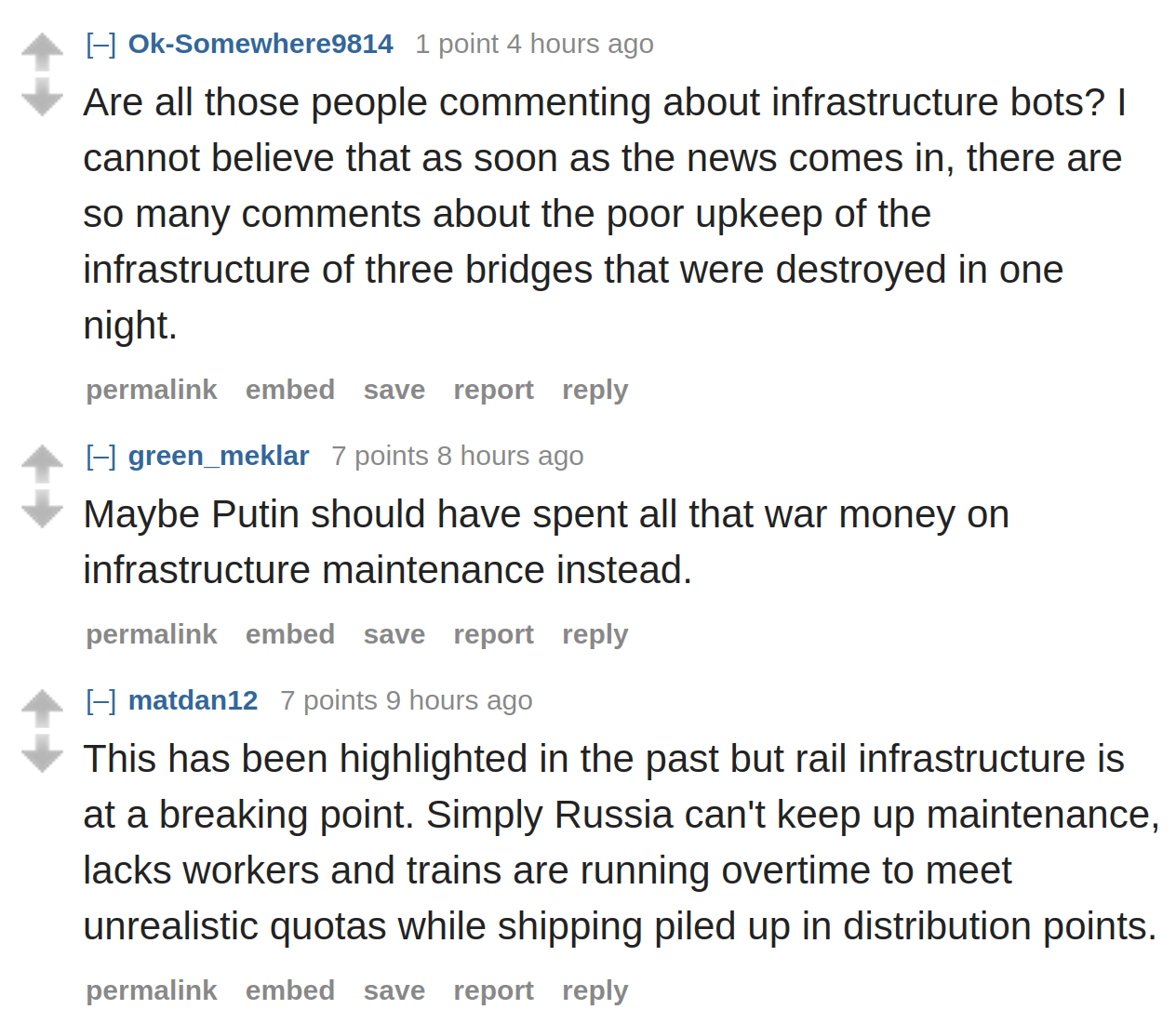
Task: Open permalink for matdan12's comment
Action: point(152,990)
